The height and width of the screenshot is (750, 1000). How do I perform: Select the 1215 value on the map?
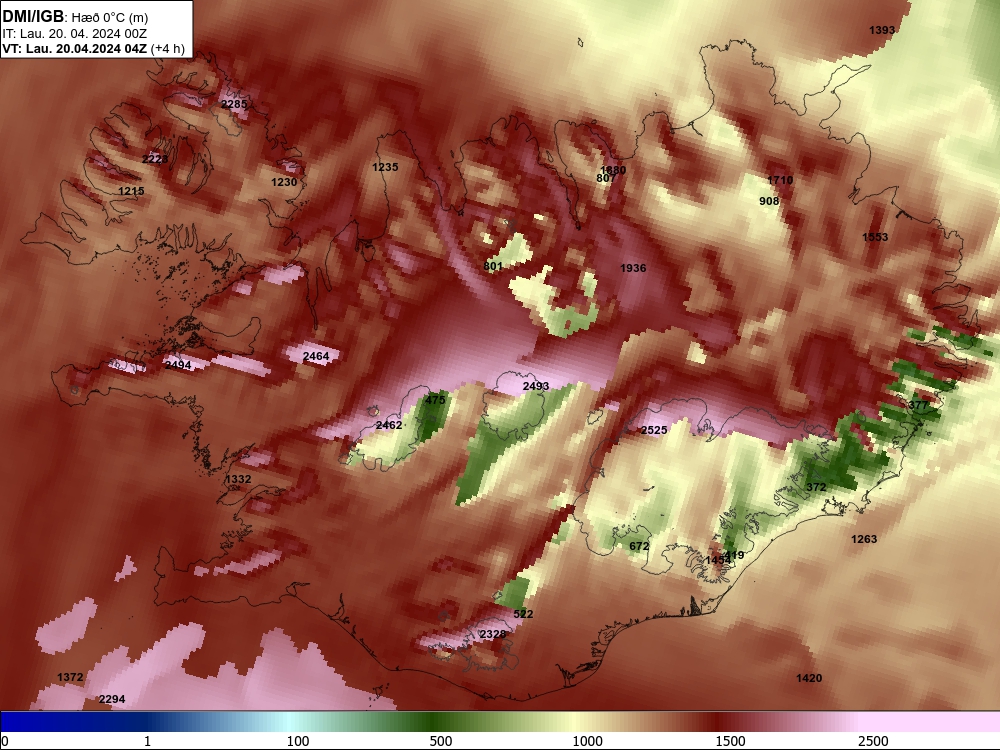[131, 191]
